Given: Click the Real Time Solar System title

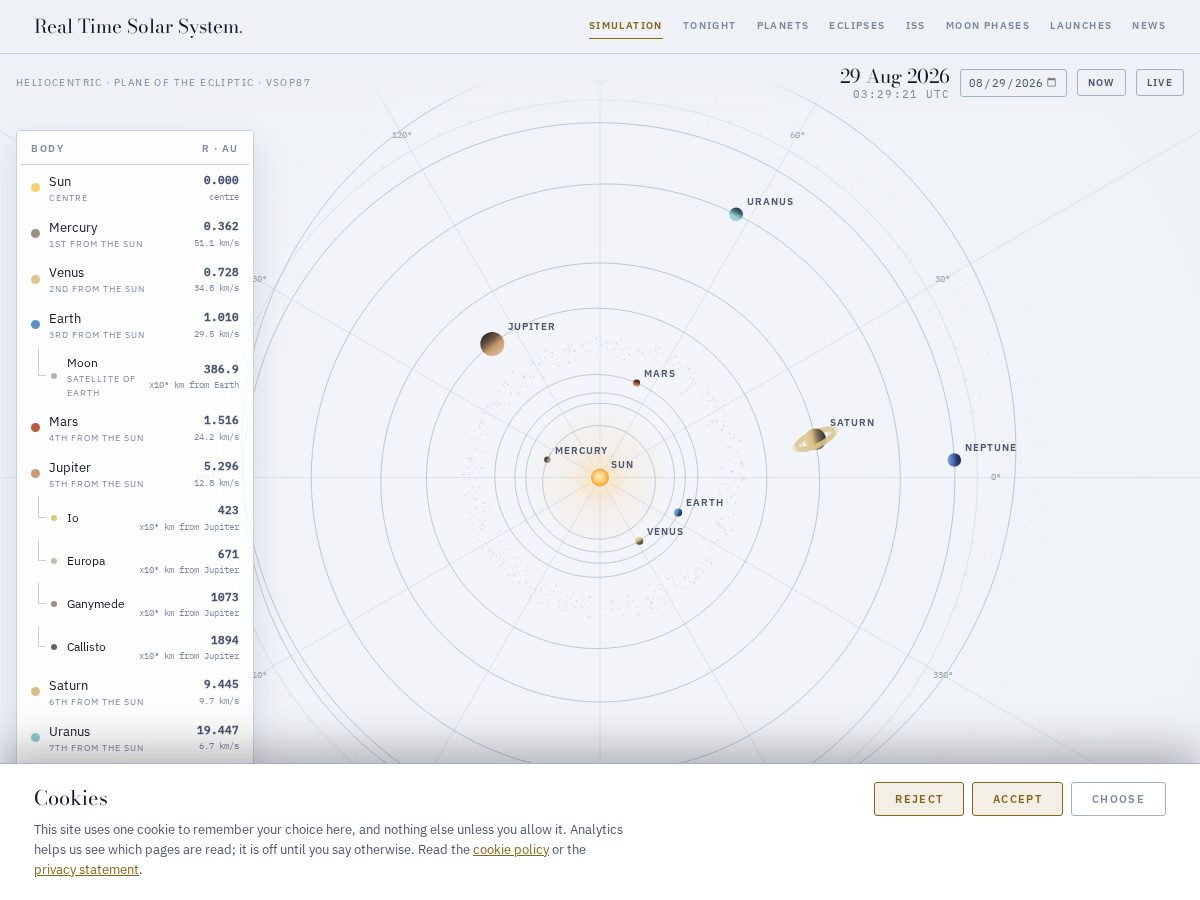Looking at the screenshot, I should pyautogui.click(x=138, y=27).
